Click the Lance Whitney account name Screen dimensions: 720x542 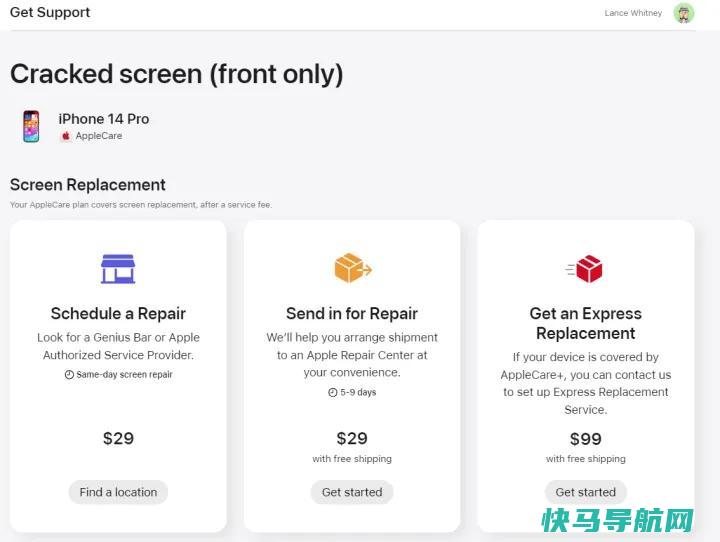633,13
